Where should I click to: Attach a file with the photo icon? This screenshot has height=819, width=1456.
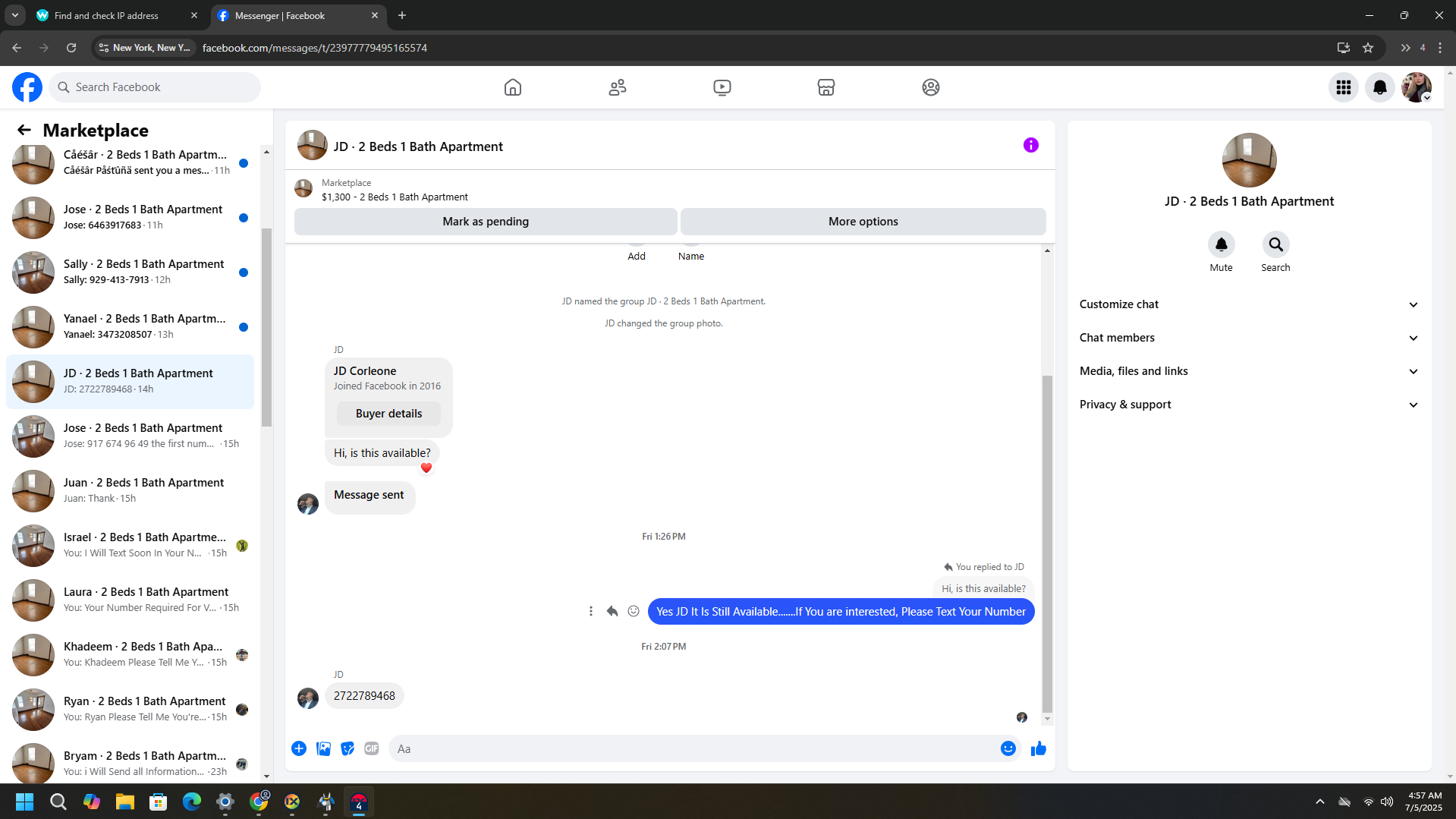pyautogui.click(x=323, y=748)
